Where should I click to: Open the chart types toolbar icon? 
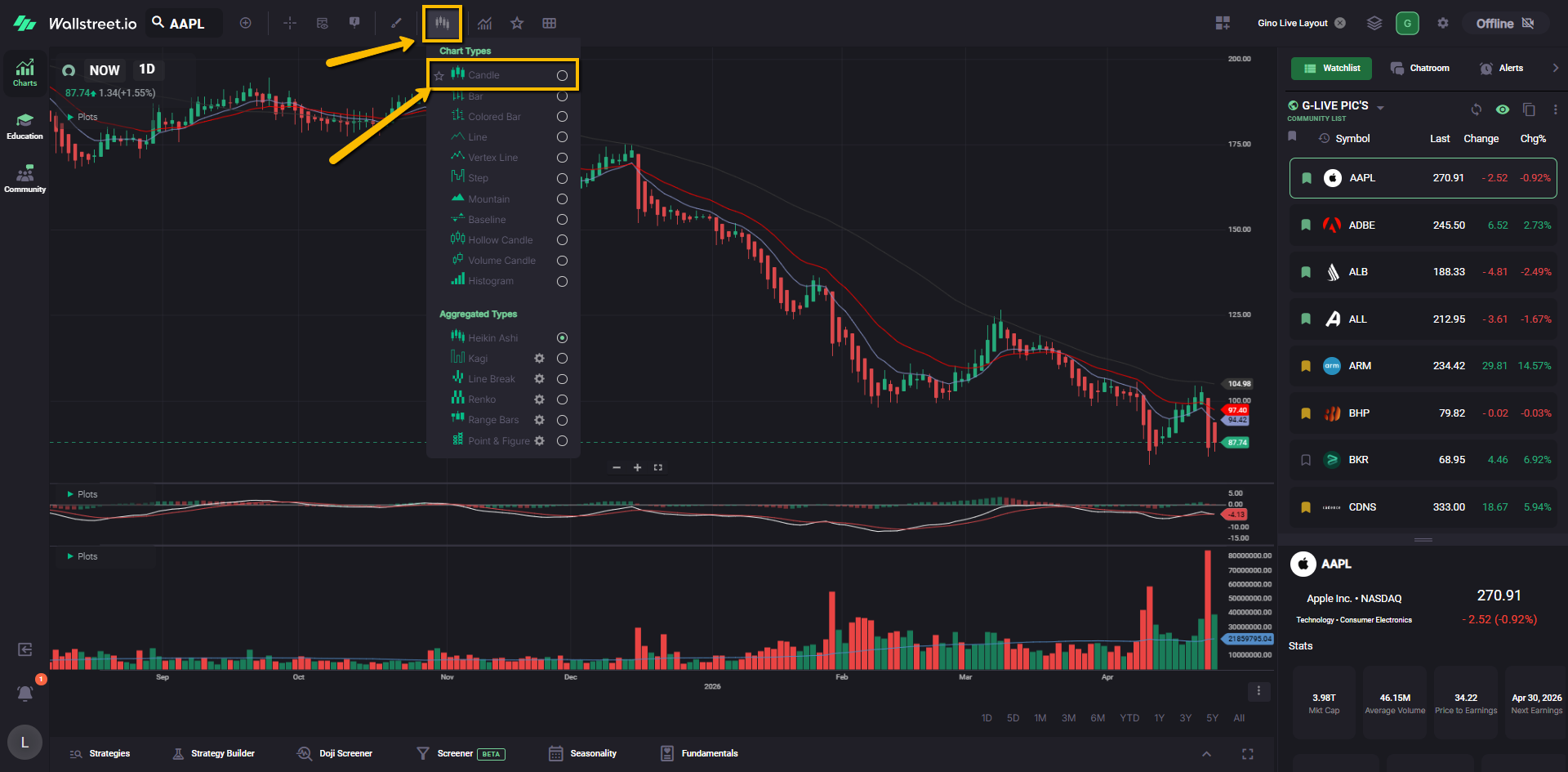click(x=442, y=23)
